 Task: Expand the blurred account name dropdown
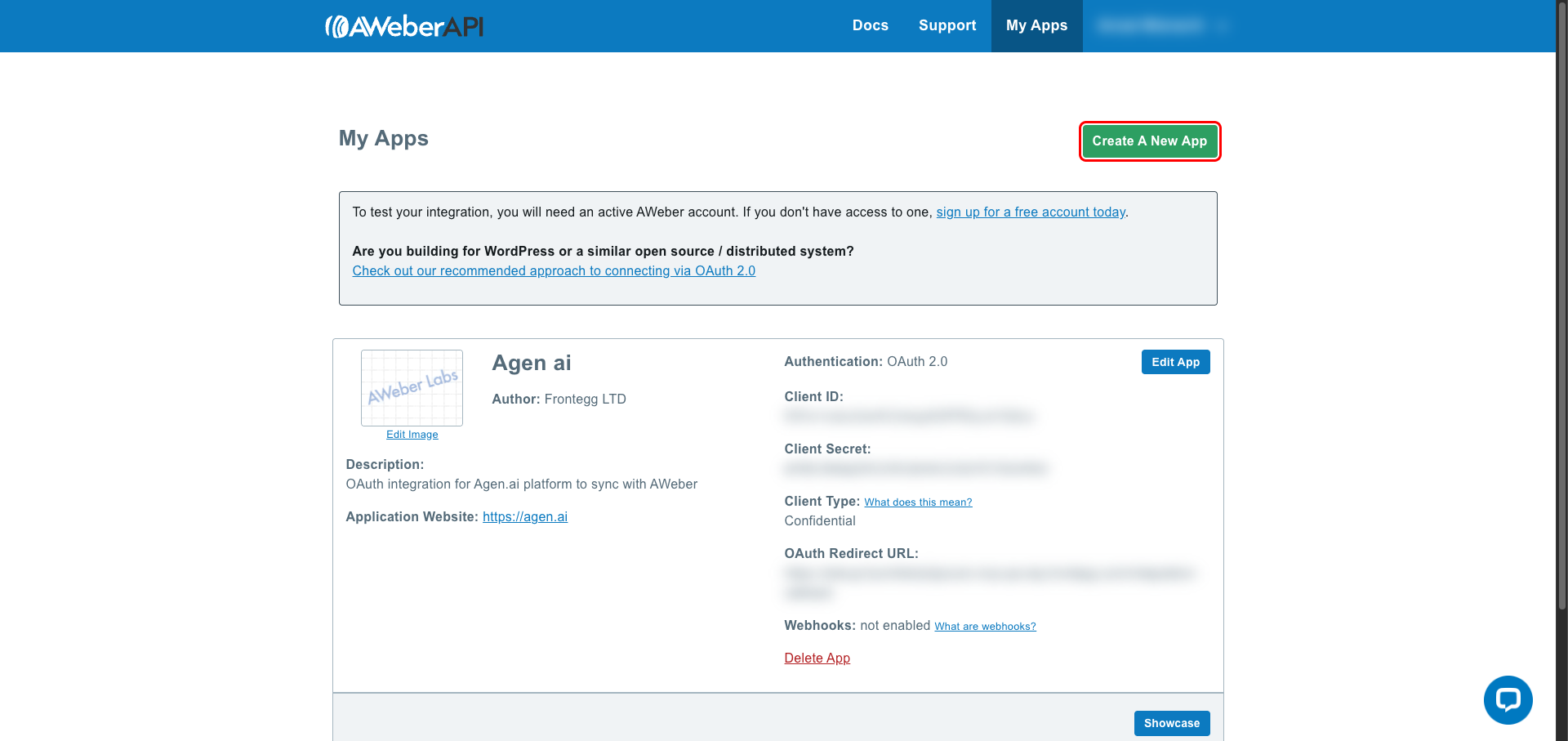click(x=1163, y=25)
